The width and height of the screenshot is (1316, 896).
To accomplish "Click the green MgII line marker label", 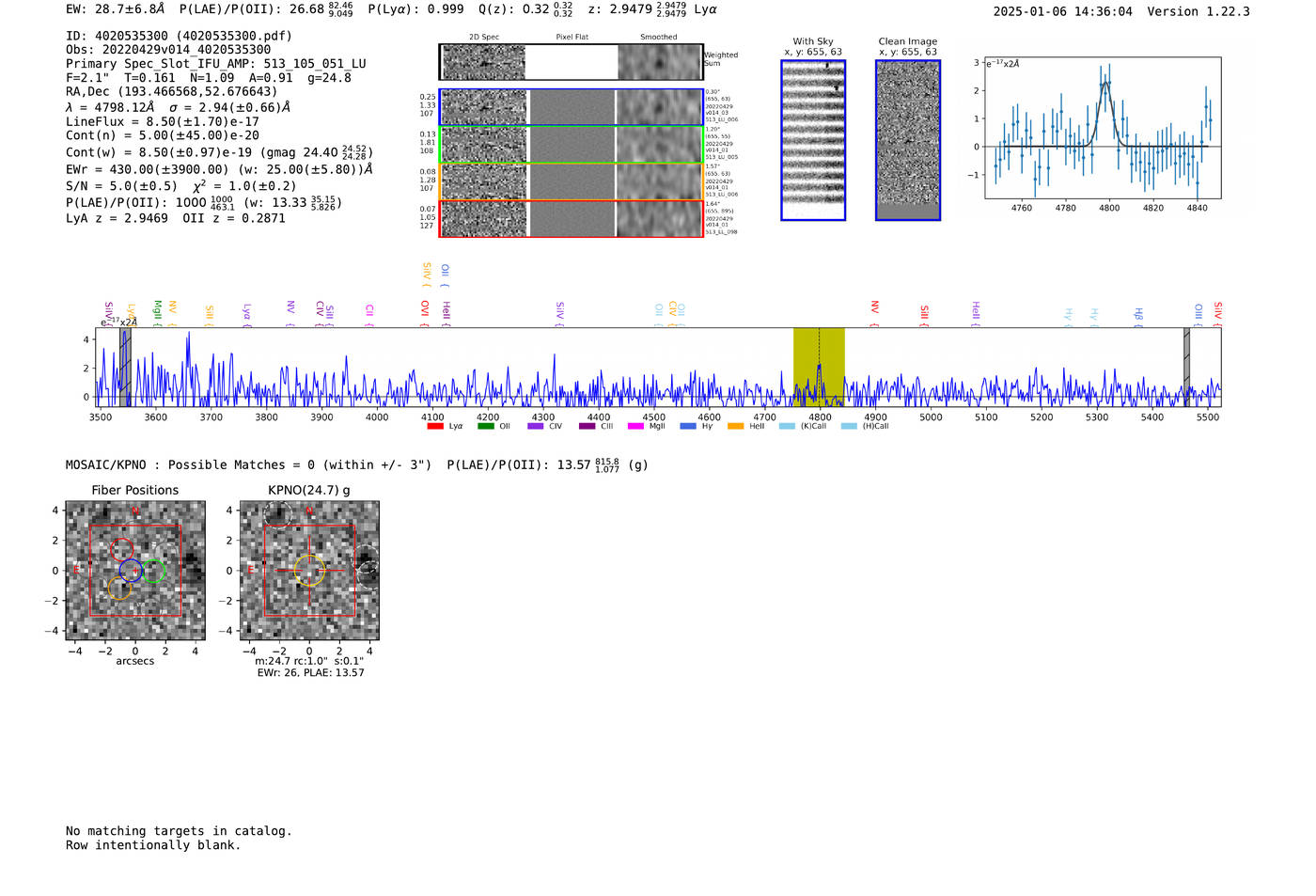I will (x=157, y=311).
